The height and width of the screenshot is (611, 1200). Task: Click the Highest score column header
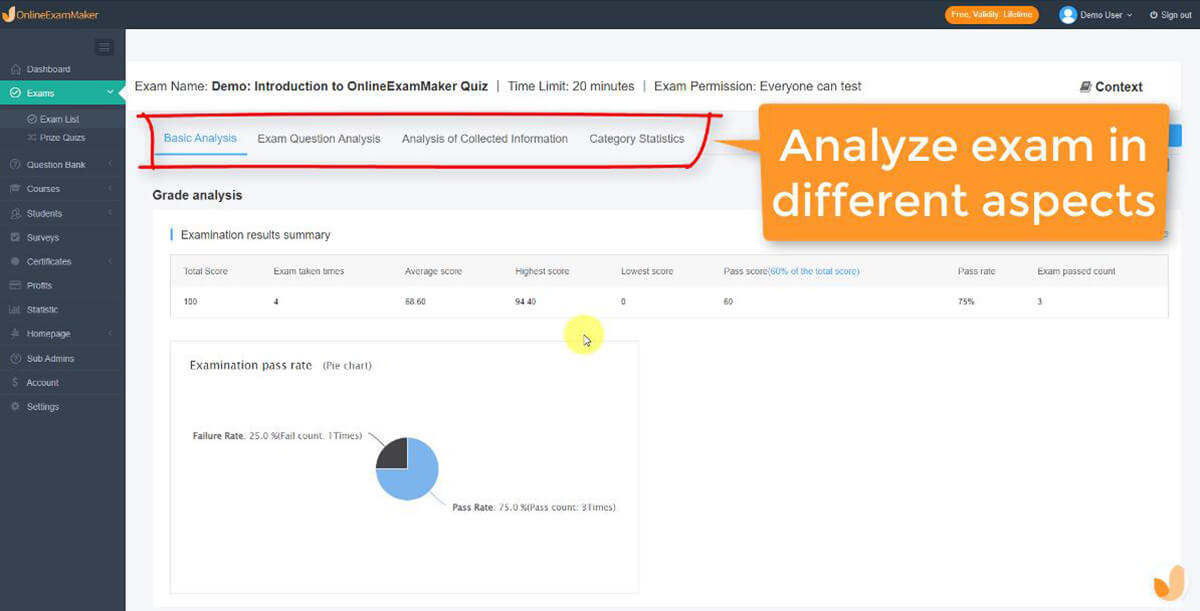[542, 272]
